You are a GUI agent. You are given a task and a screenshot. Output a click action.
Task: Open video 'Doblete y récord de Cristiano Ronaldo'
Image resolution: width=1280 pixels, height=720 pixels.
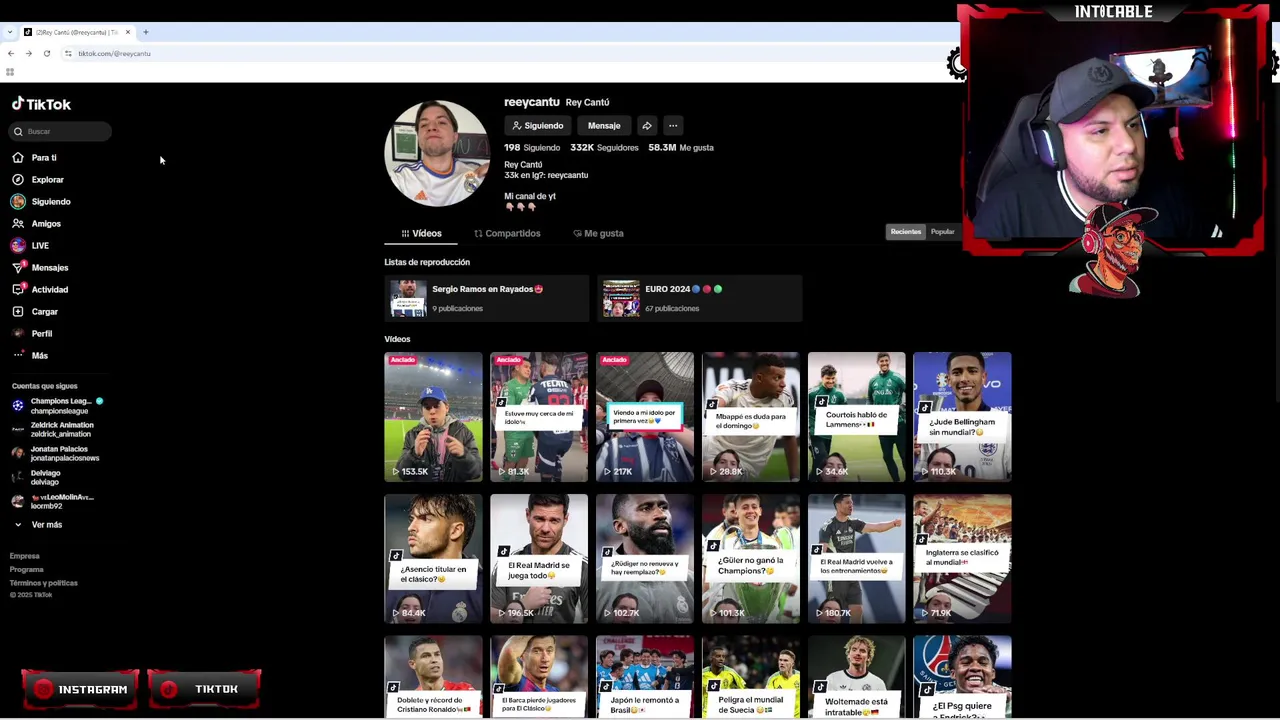433,677
